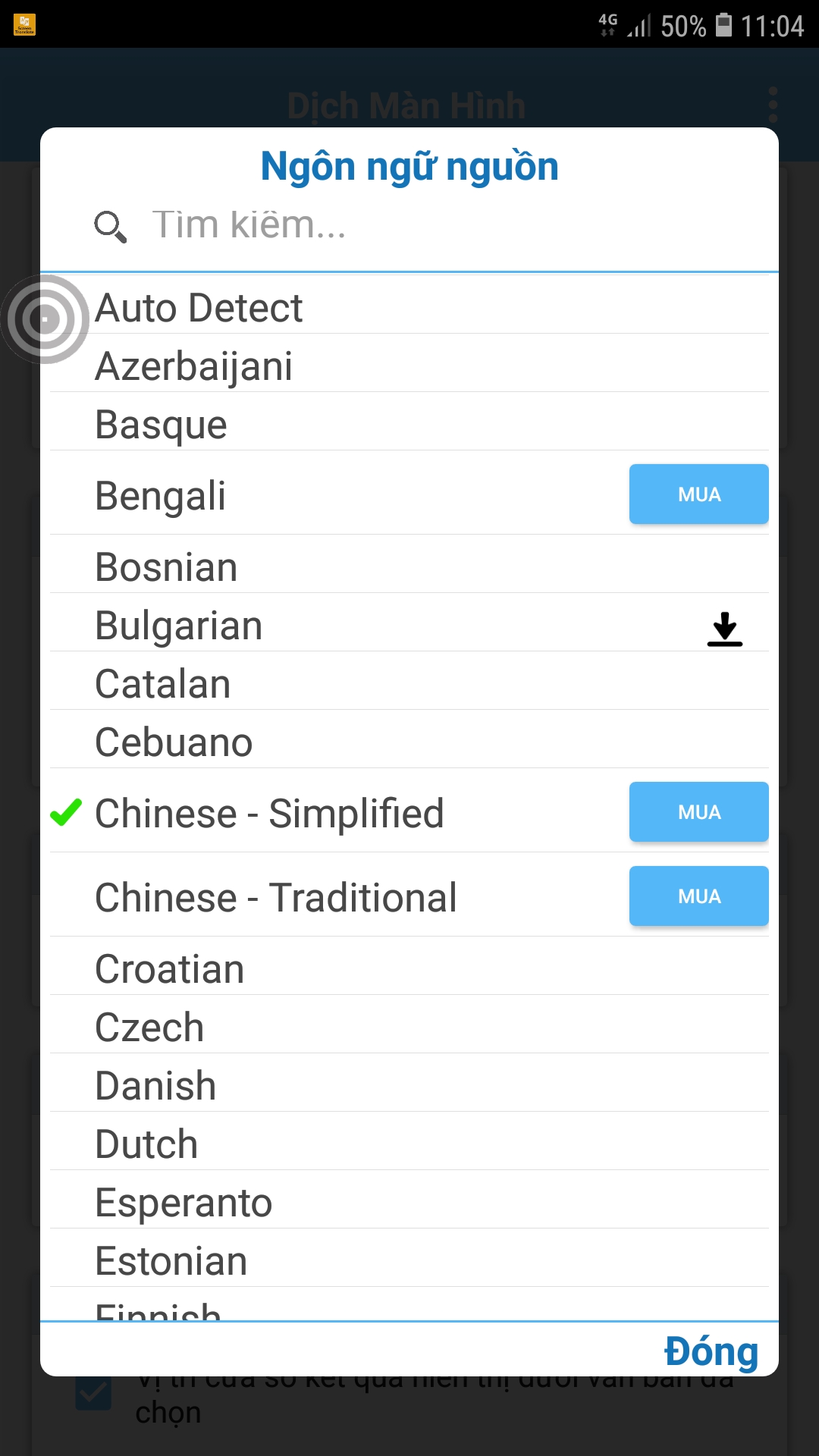Tap the 4G signal indicator
The width and height of the screenshot is (819, 1456).
pyautogui.click(x=608, y=24)
